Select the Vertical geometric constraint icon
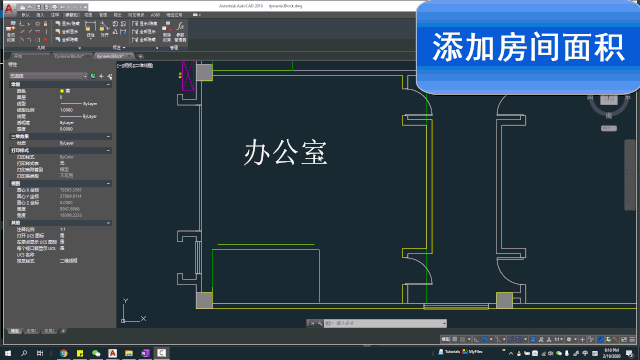 click(45, 32)
